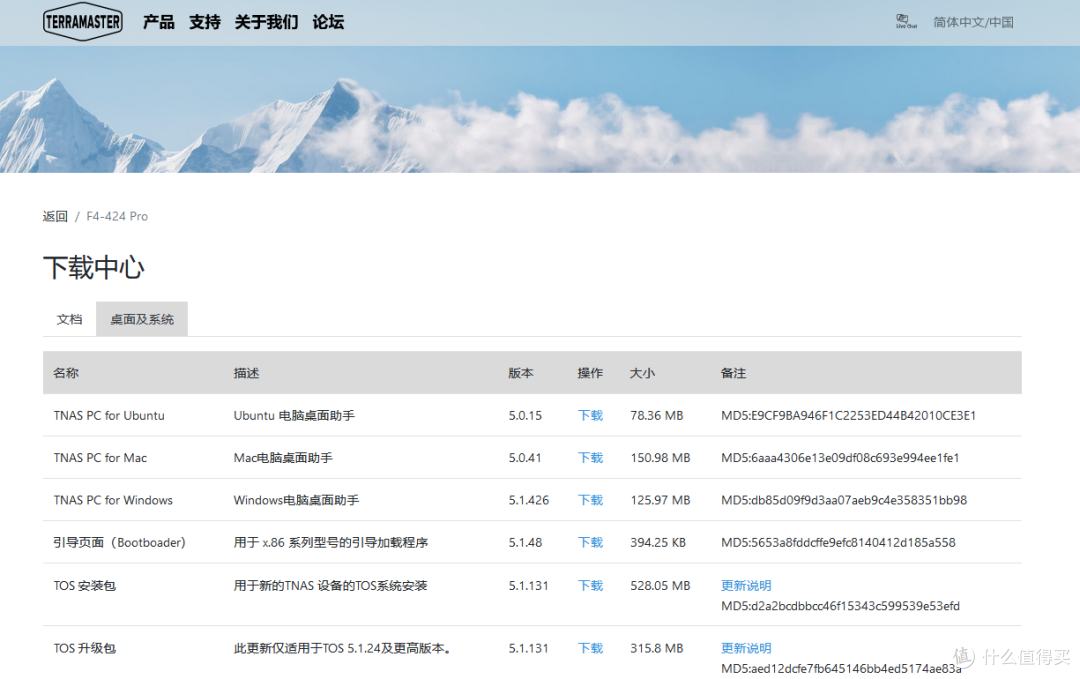Image resolution: width=1080 pixels, height=679 pixels.
Task: Click the 名称 column header
Action: click(66, 373)
